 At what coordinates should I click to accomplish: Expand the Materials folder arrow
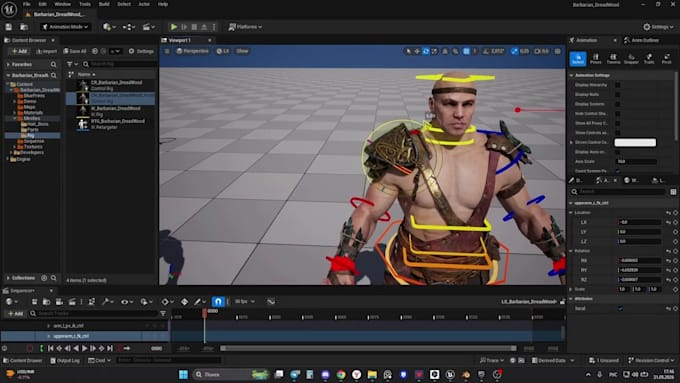click(x=15, y=112)
